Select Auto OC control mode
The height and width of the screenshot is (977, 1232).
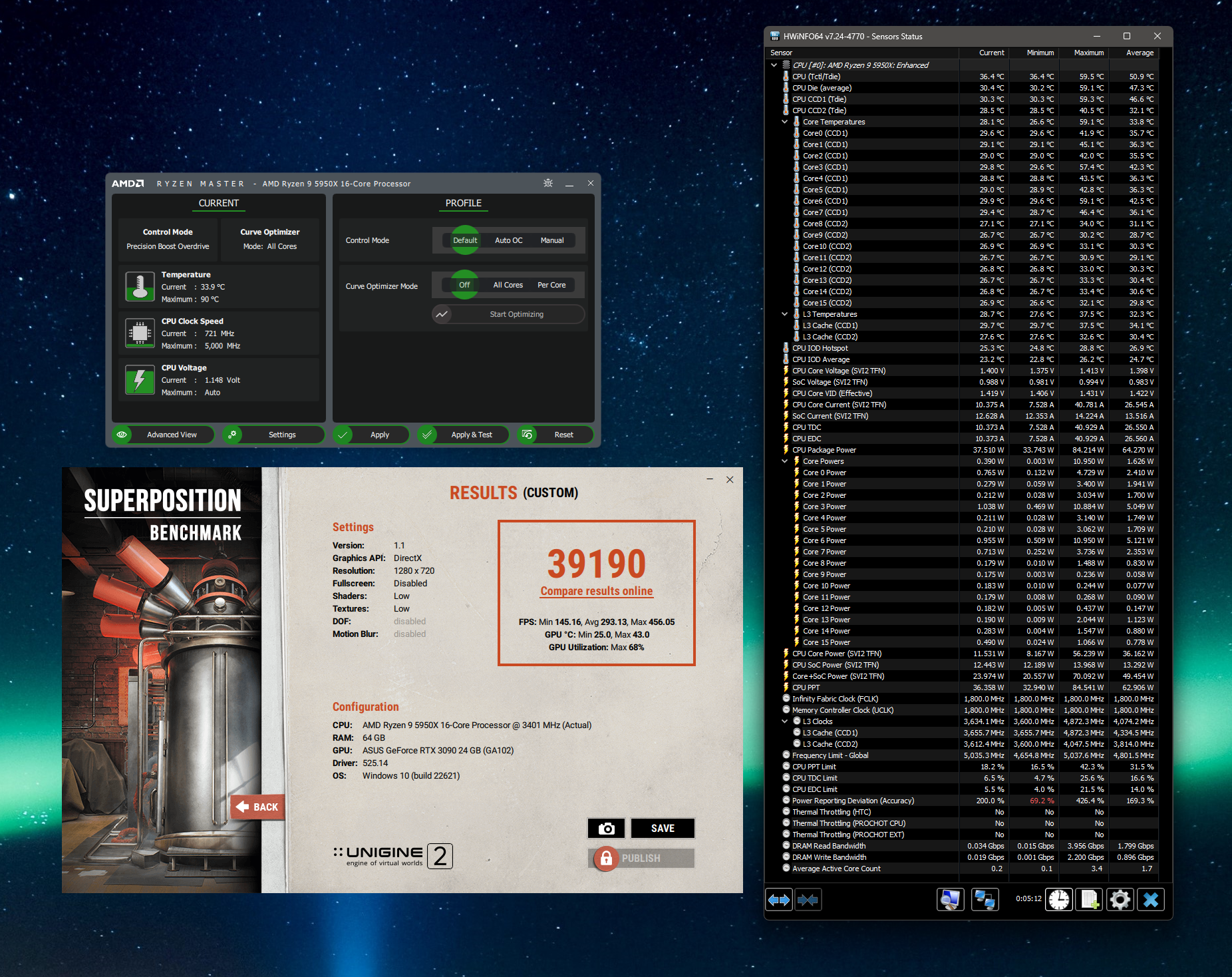(x=509, y=240)
